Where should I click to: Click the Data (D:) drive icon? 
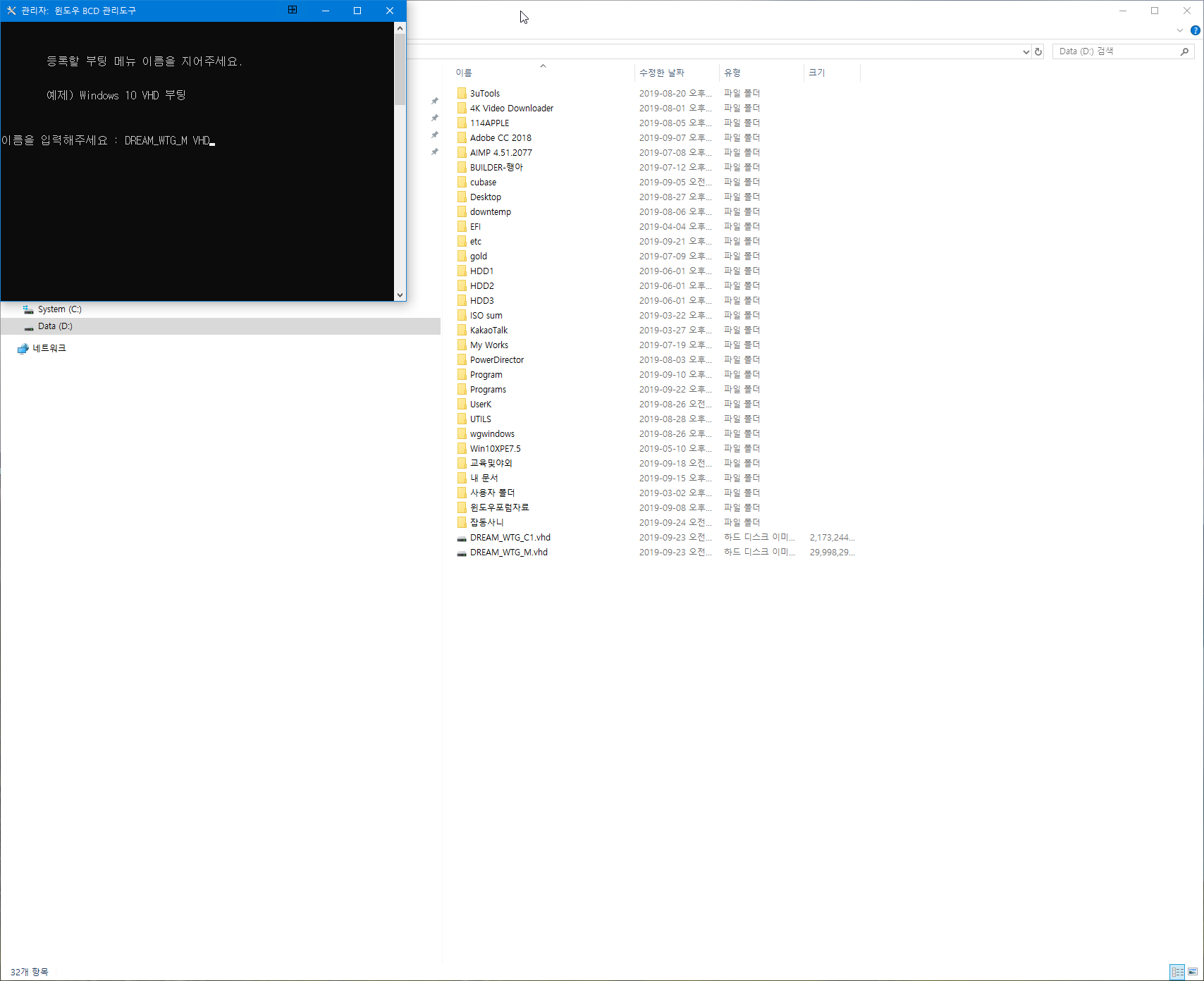(28, 326)
